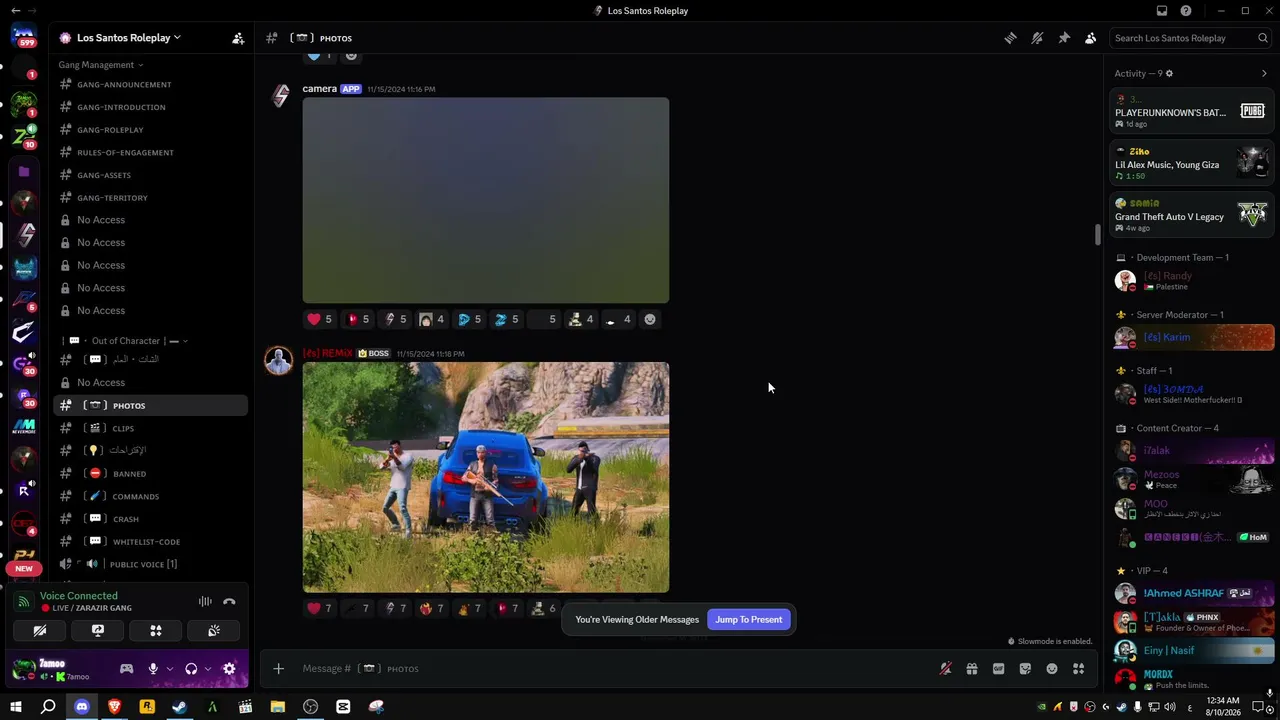Viewport: 1280px width, 720px height.
Task: Open the Inbox icon in title bar
Action: click(x=1162, y=11)
